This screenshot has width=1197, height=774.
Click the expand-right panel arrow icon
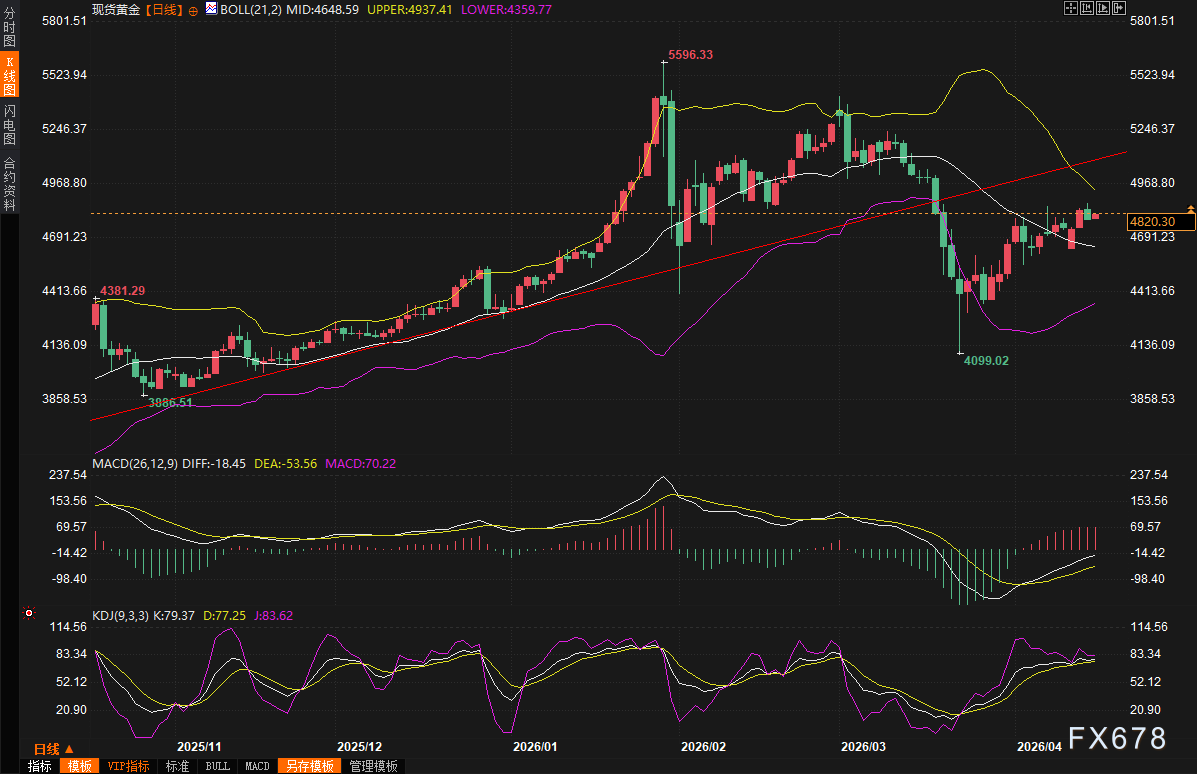(x=1119, y=8)
